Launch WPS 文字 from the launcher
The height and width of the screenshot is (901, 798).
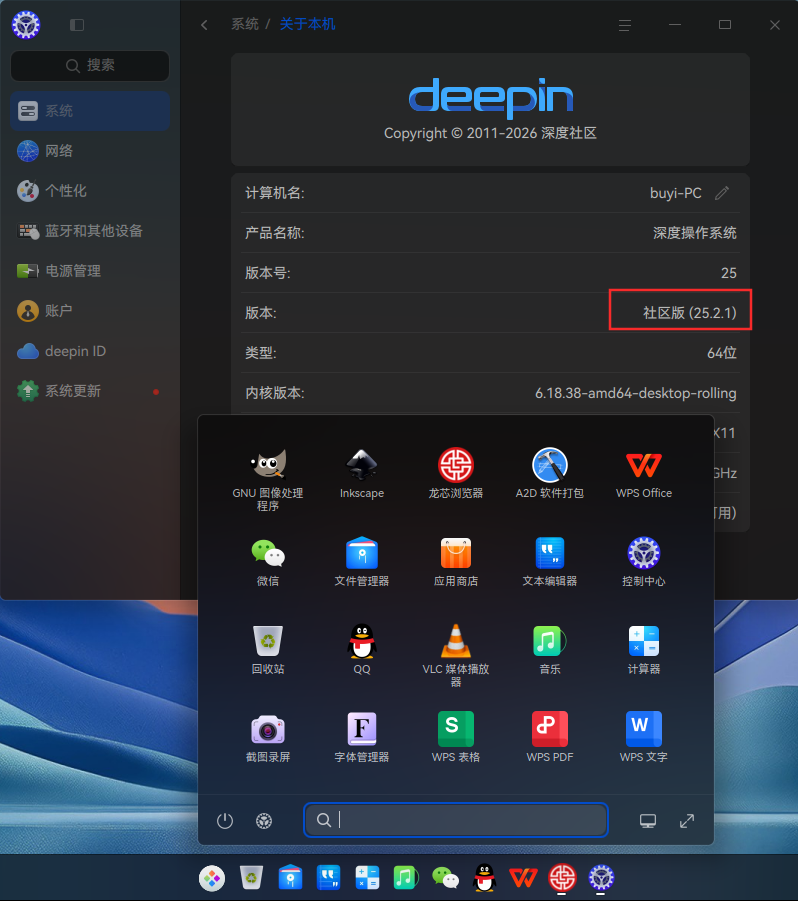click(x=643, y=738)
